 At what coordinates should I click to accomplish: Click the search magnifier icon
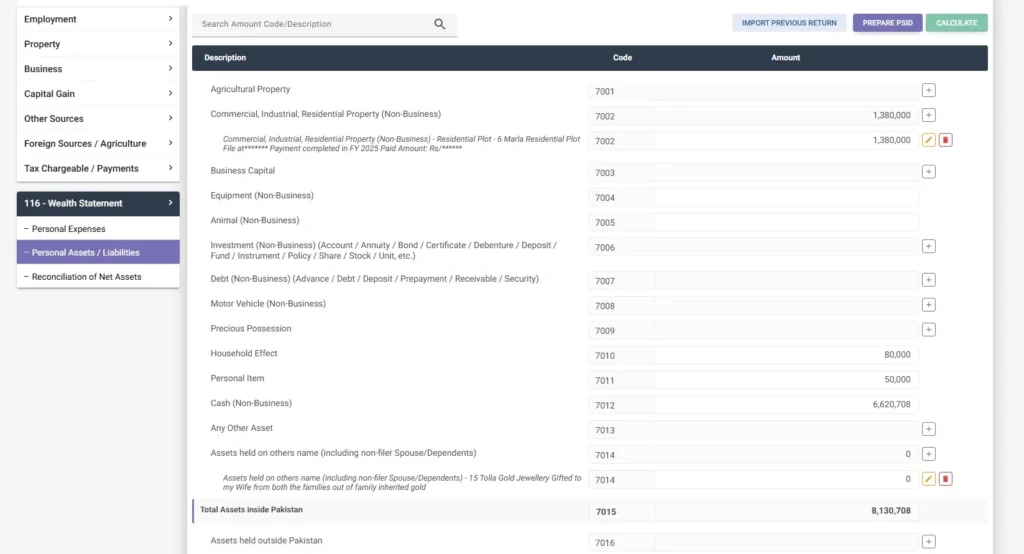[x=440, y=24]
